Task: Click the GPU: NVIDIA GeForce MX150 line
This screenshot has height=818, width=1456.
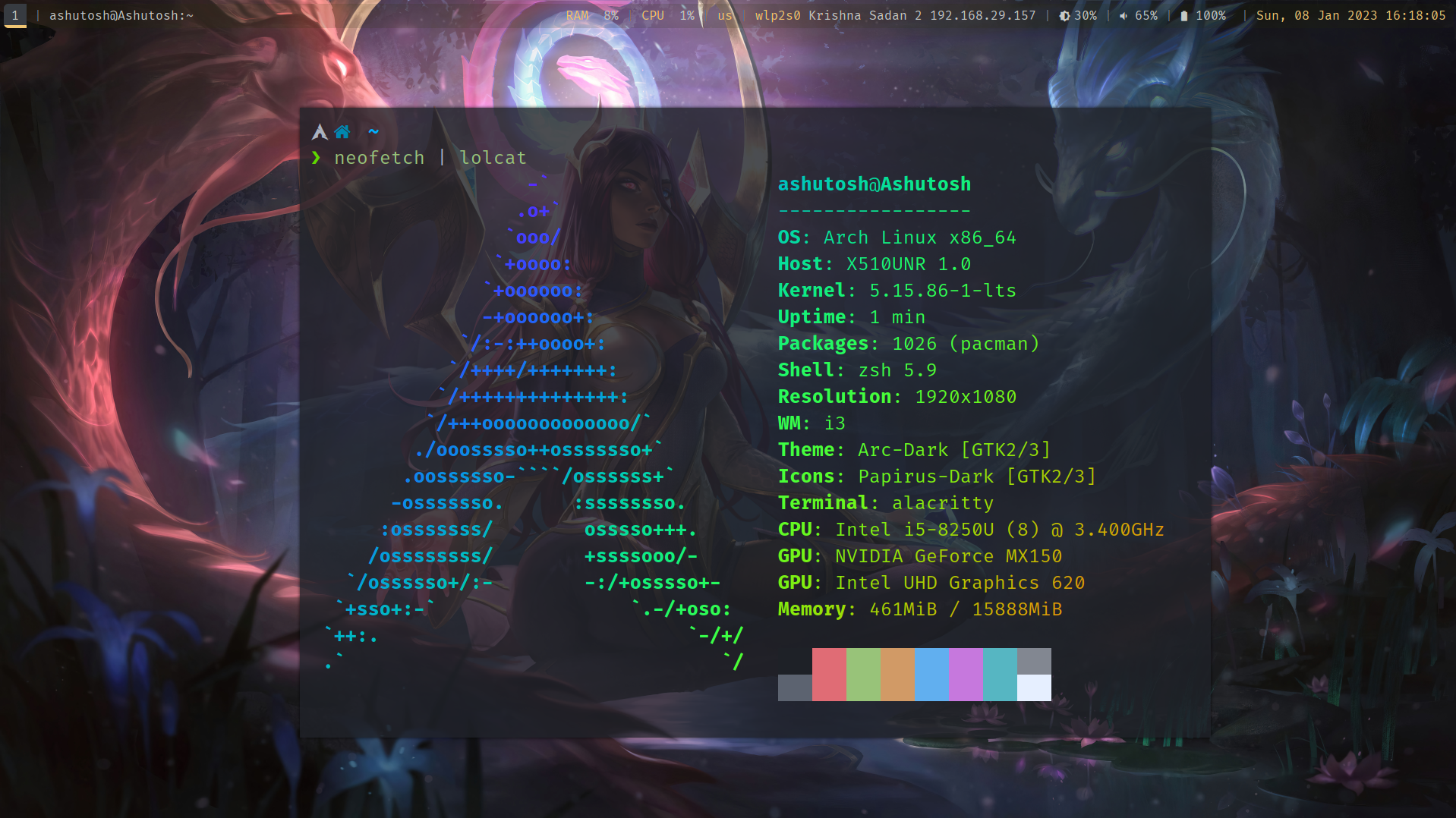Action: (920, 556)
